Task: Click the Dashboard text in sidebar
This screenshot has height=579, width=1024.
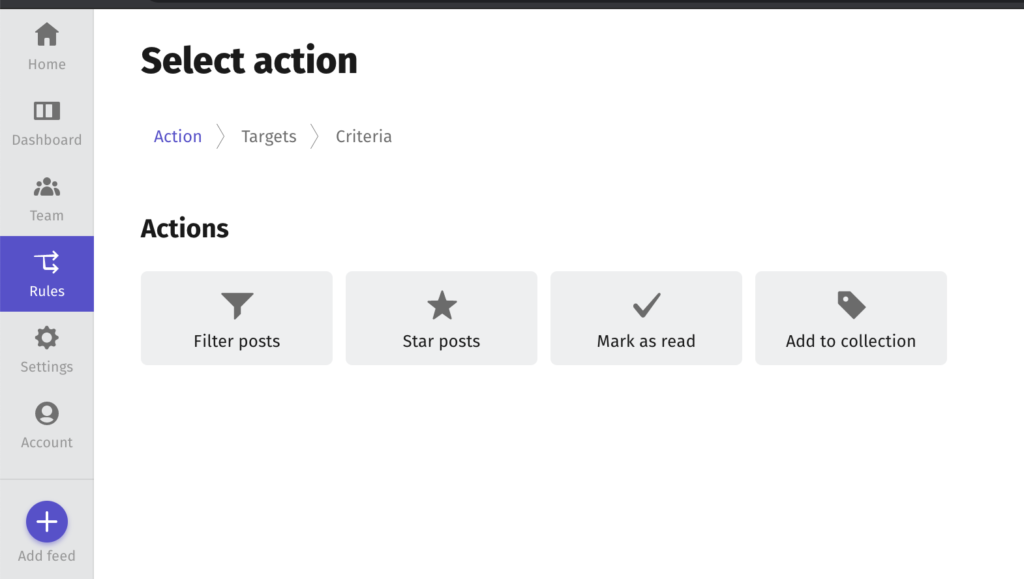Action: click(46, 140)
